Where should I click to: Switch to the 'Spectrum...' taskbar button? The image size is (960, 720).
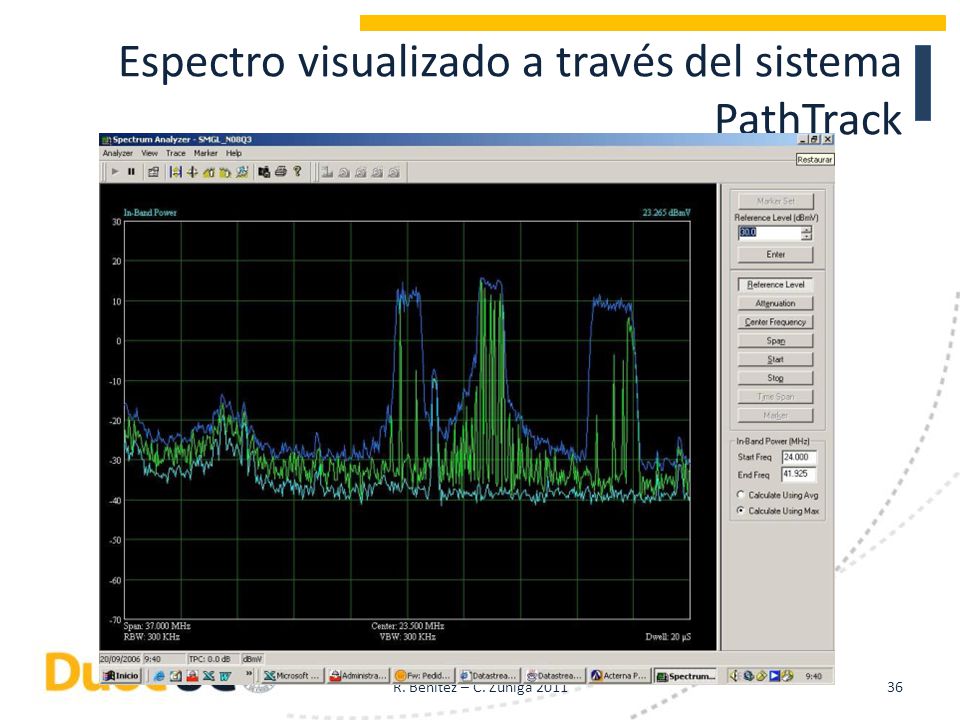(685, 676)
